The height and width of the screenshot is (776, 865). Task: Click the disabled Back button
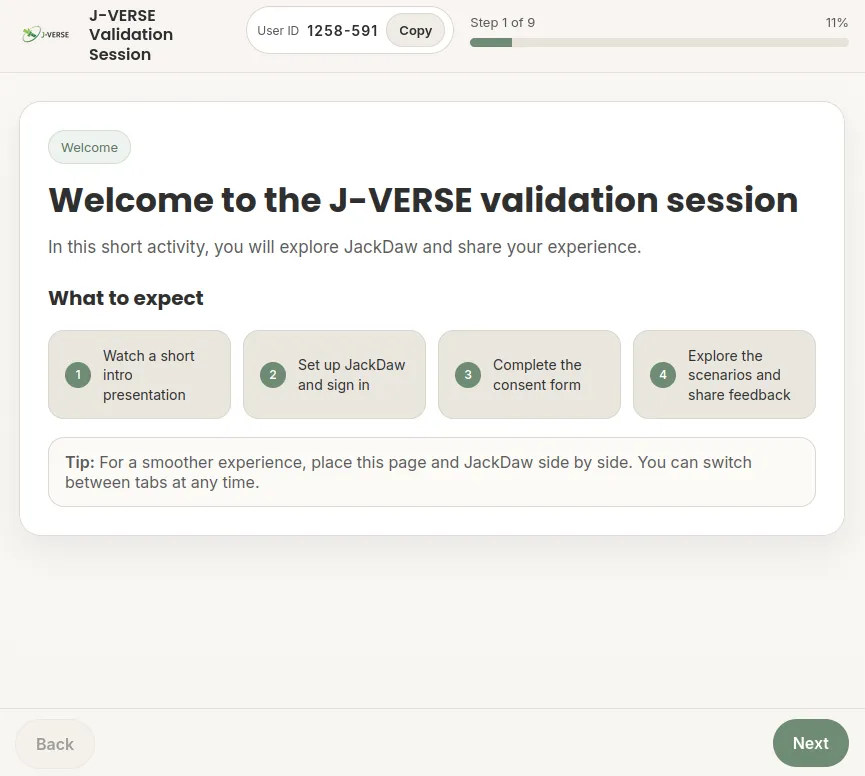(55, 744)
